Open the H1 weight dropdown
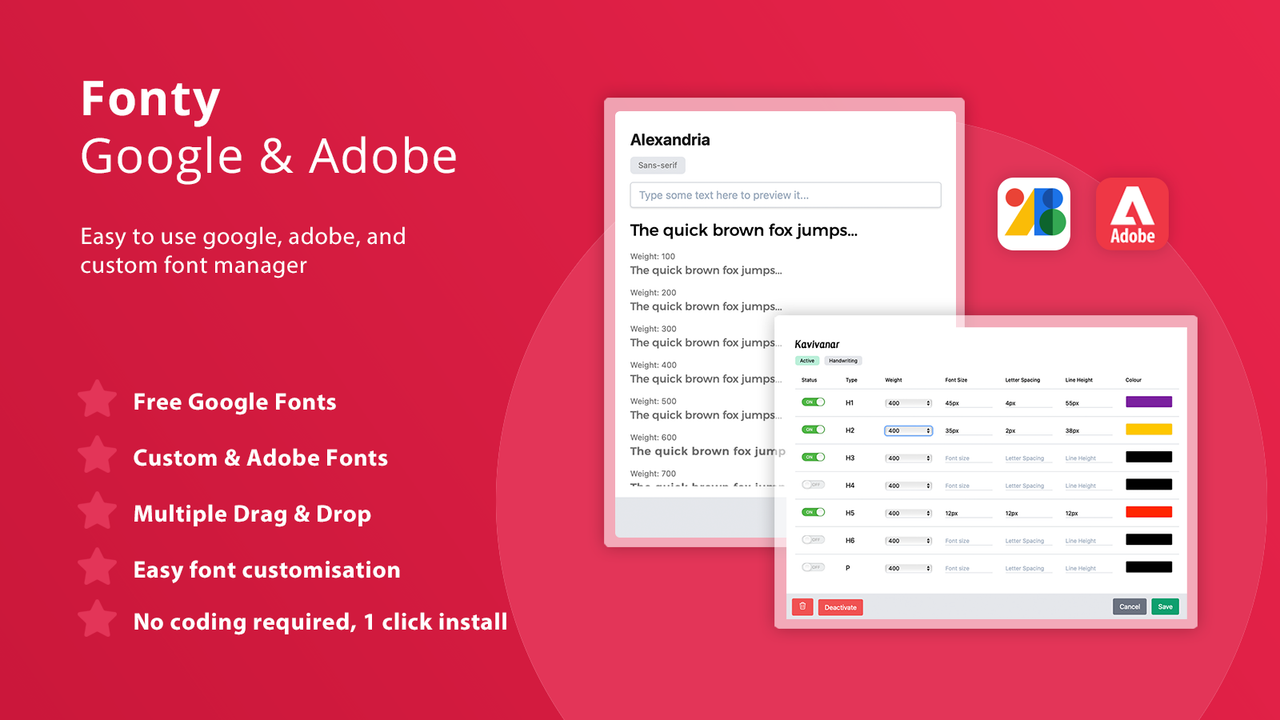The height and width of the screenshot is (720, 1280). coord(909,403)
